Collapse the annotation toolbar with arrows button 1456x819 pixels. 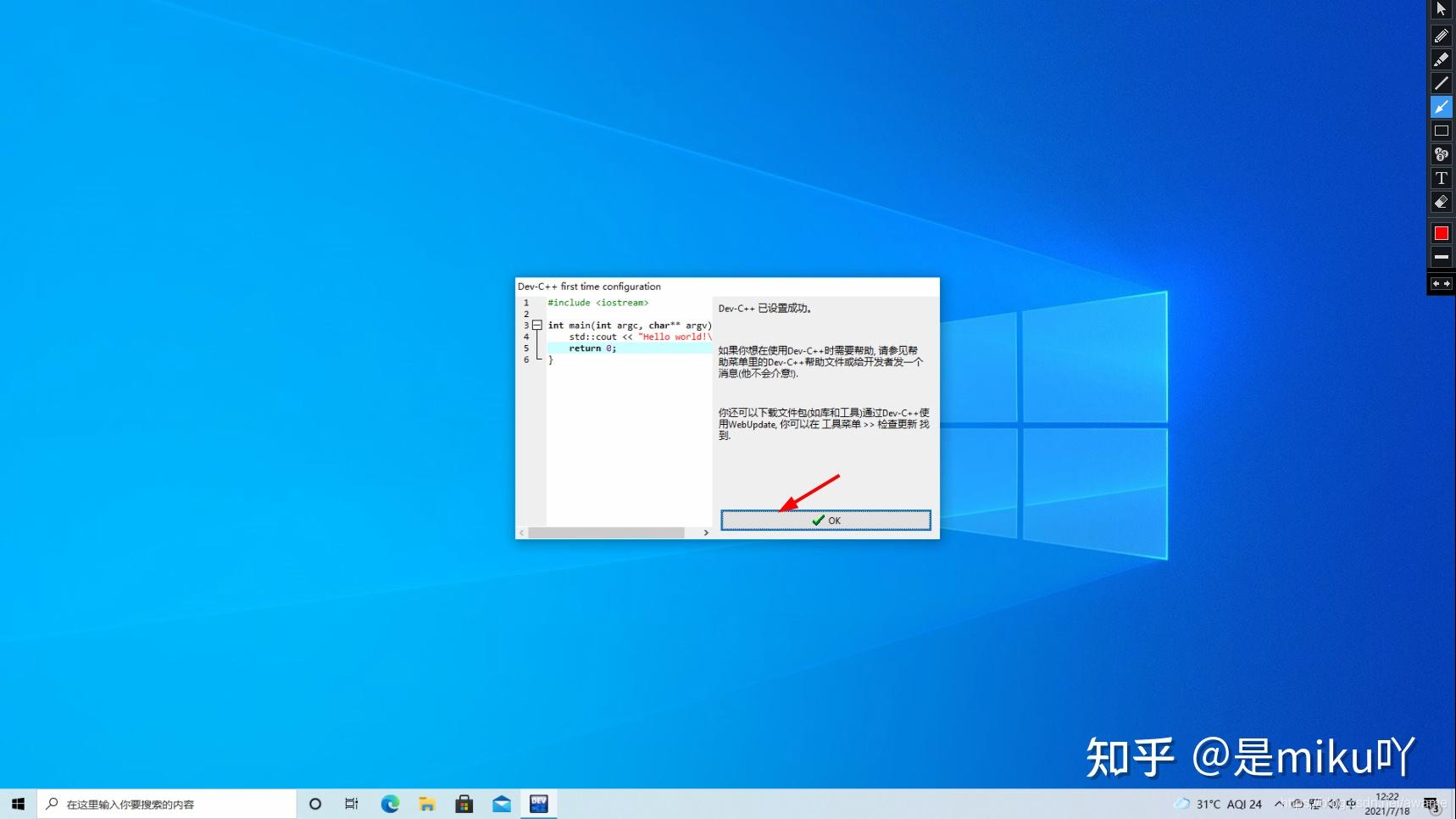point(1441,283)
